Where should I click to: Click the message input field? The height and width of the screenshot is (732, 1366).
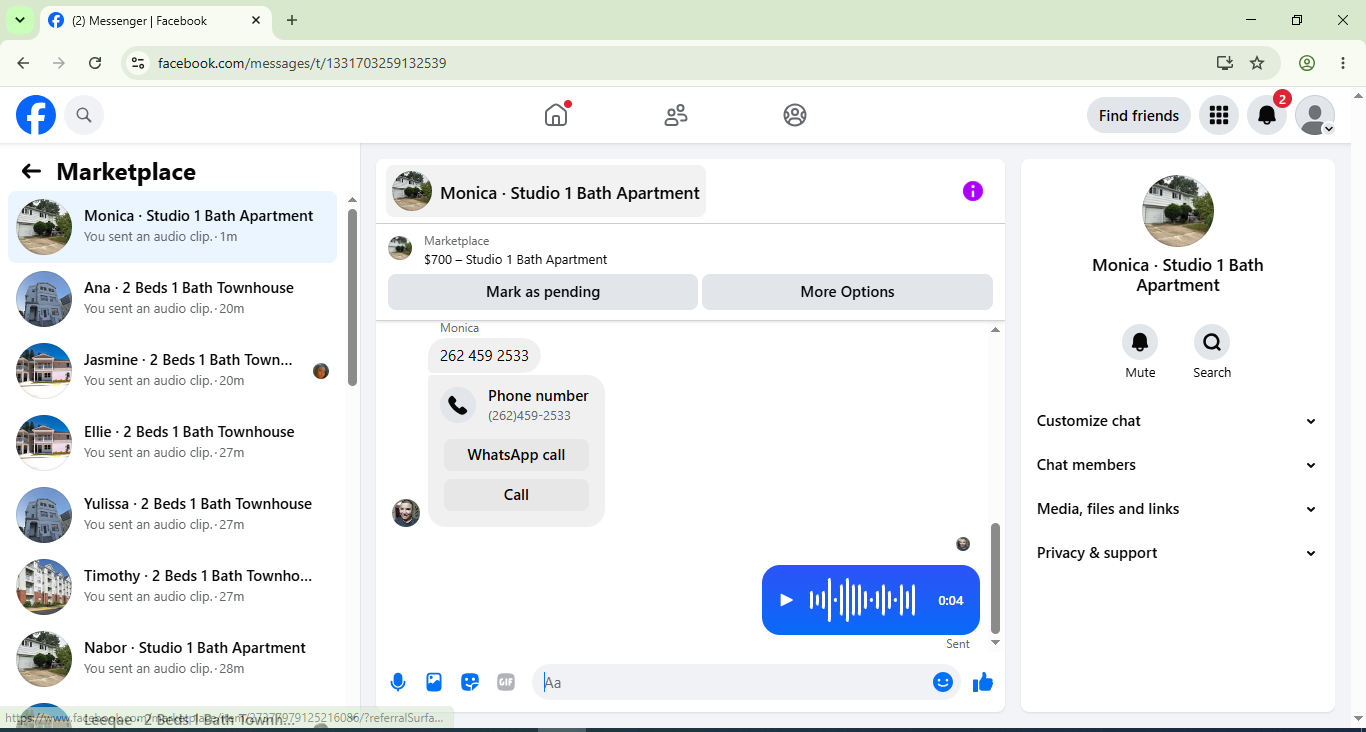tap(735, 682)
